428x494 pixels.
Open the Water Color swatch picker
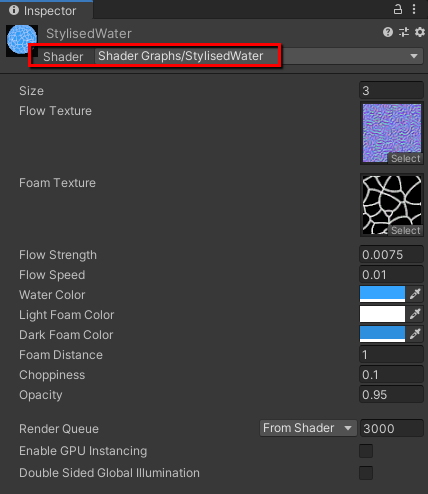(382, 294)
